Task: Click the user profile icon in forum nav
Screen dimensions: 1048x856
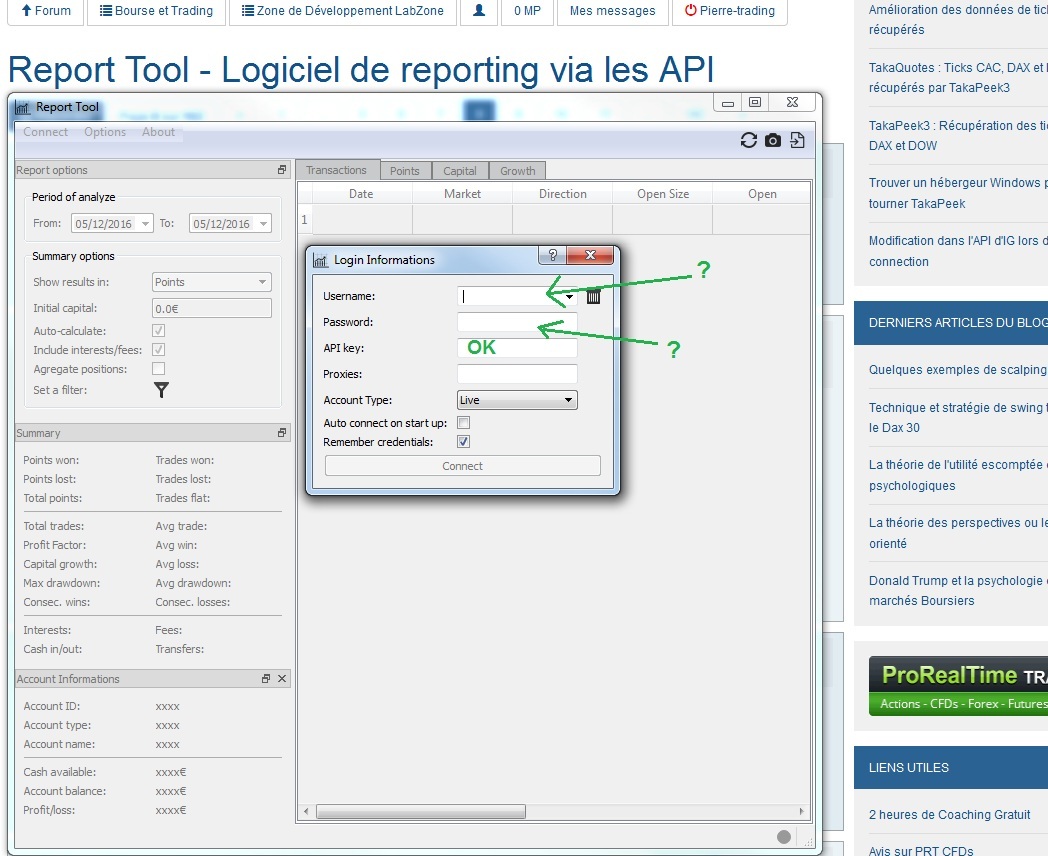Action: pyautogui.click(x=479, y=11)
